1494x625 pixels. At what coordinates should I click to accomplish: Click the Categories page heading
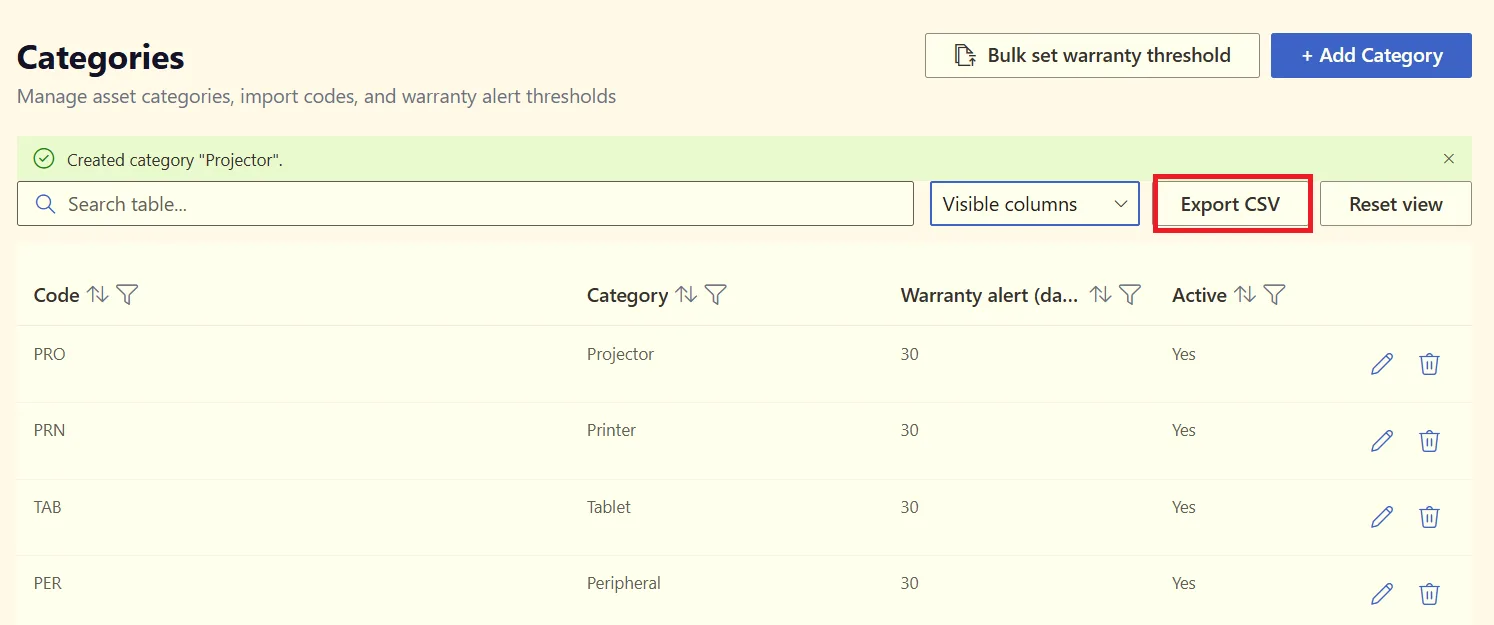click(101, 57)
